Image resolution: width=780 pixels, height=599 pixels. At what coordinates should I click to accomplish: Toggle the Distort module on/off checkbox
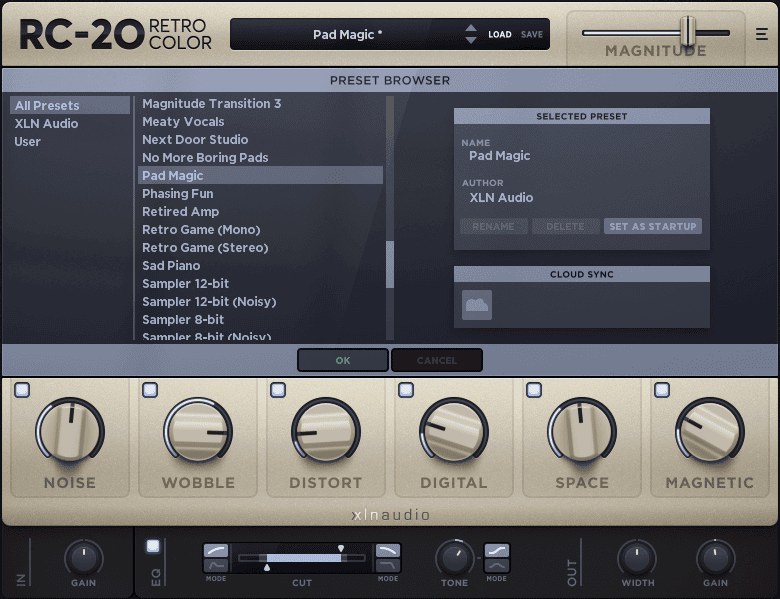coord(278,390)
